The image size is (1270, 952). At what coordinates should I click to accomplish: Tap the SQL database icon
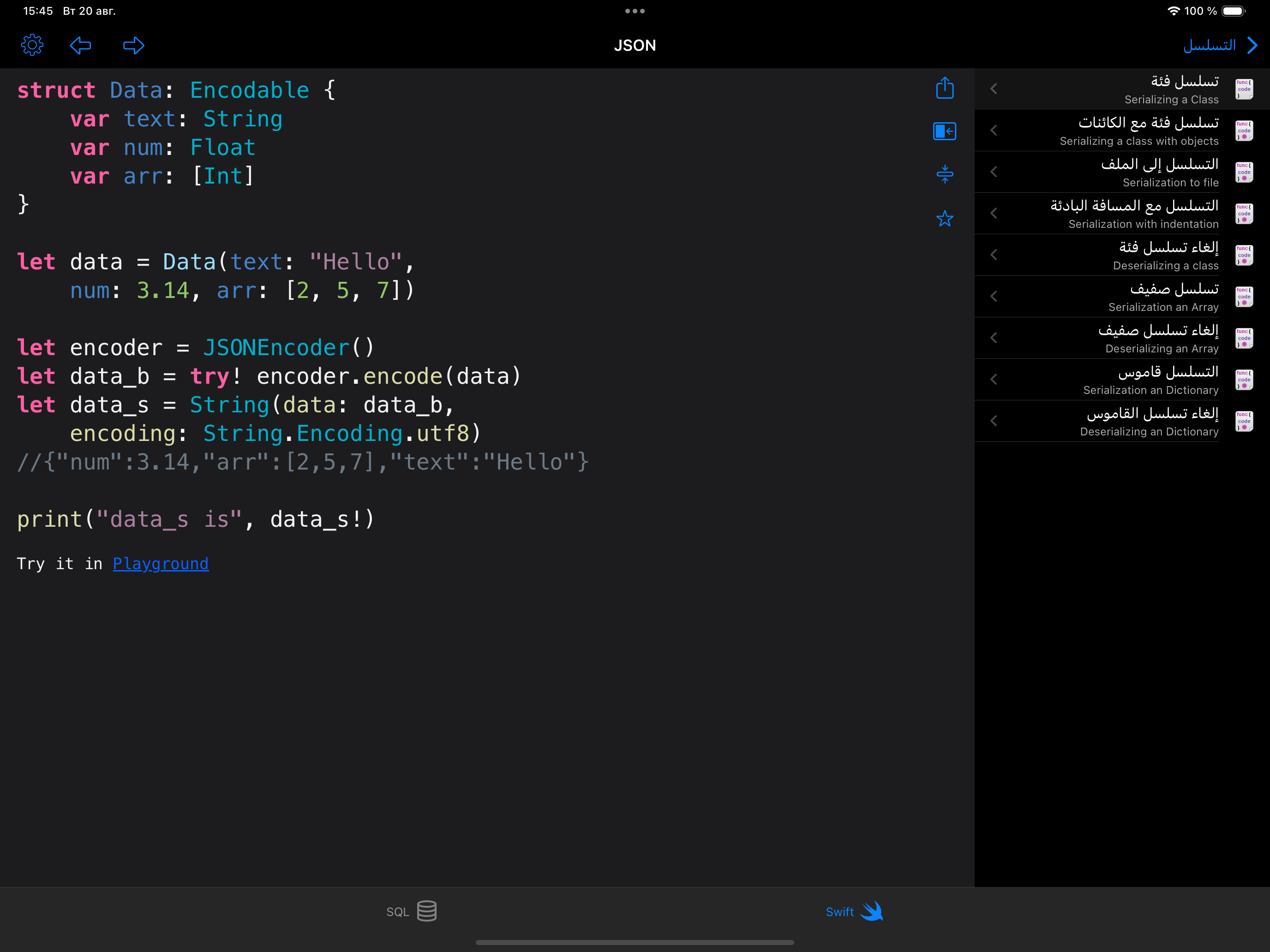click(426, 911)
